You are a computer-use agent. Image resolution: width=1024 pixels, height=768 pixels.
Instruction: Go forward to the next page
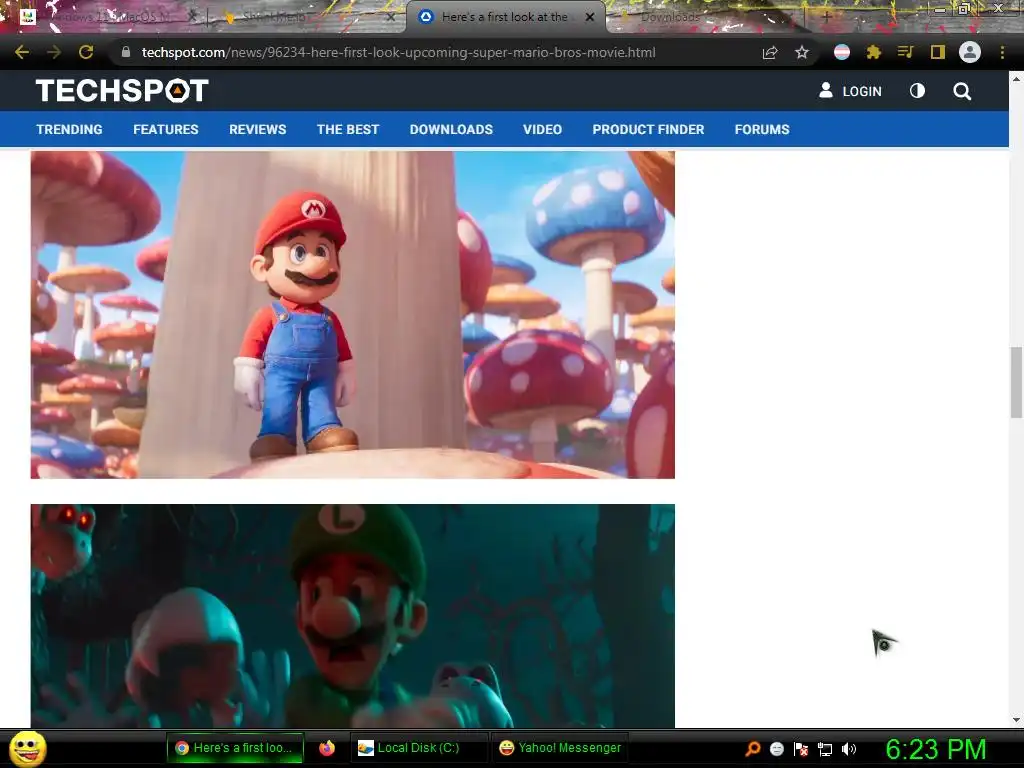[x=54, y=52]
